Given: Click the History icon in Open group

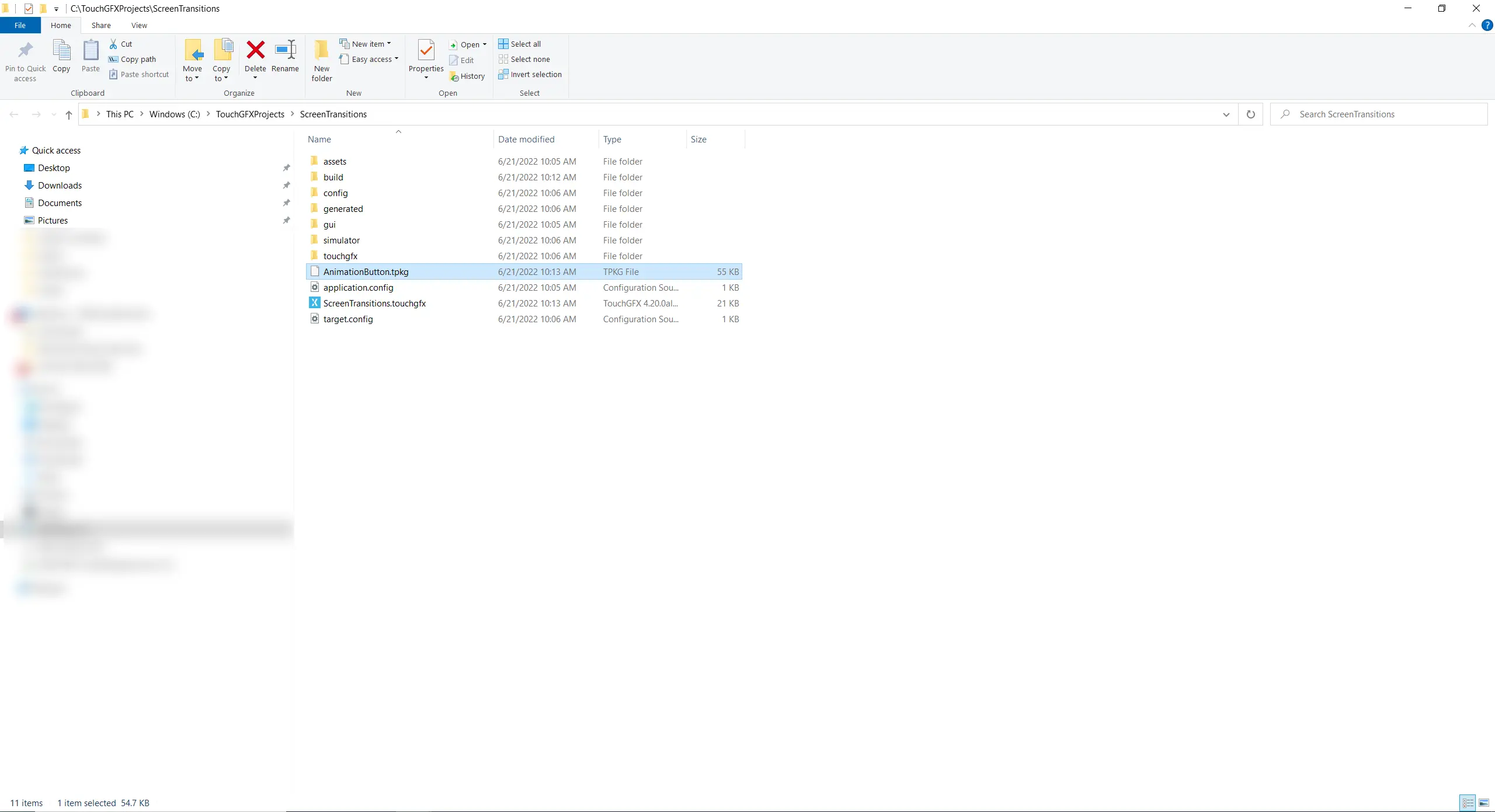Looking at the screenshot, I should pyautogui.click(x=454, y=76).
